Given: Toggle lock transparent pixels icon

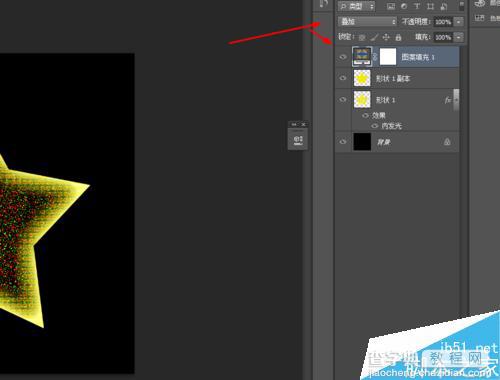Looking at the screenshot, I should [362, 37].
